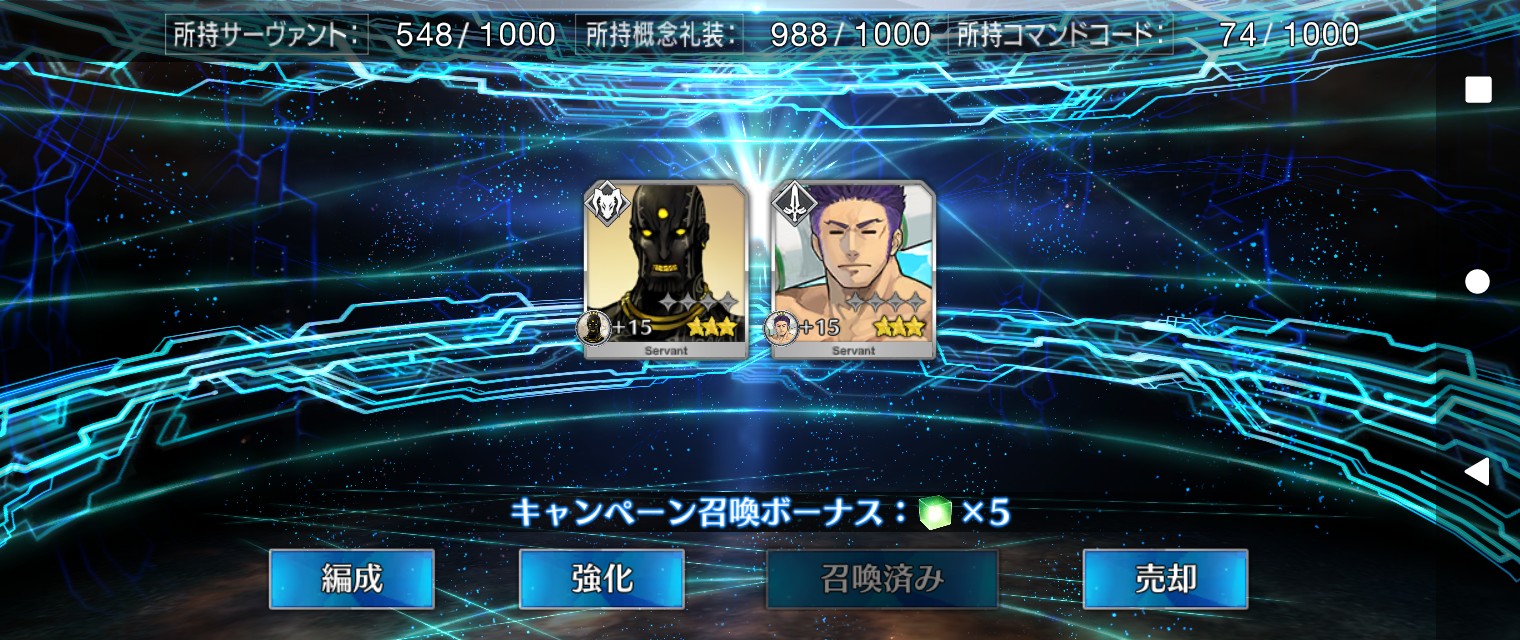Tap the Android home circle icon
Image resolution: width=1520 pixels, height=640 pixels.
click(x=1477, y=281)
